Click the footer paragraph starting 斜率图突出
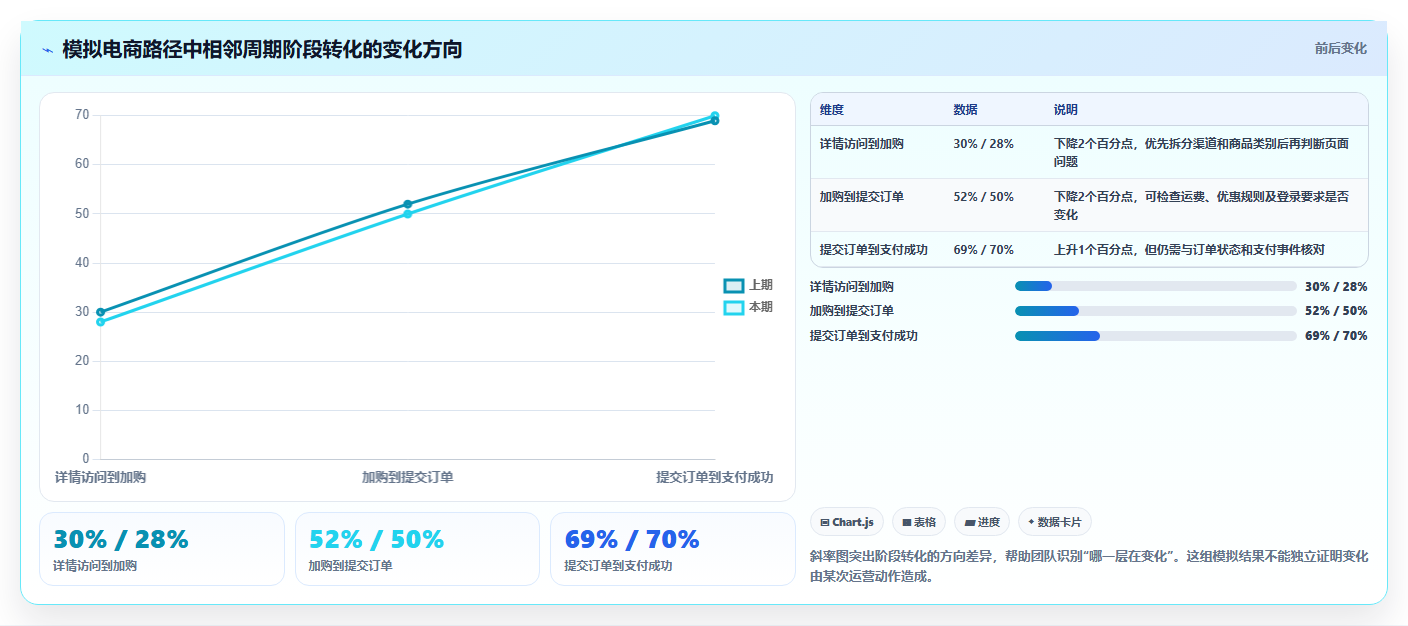 (1089, 566)
